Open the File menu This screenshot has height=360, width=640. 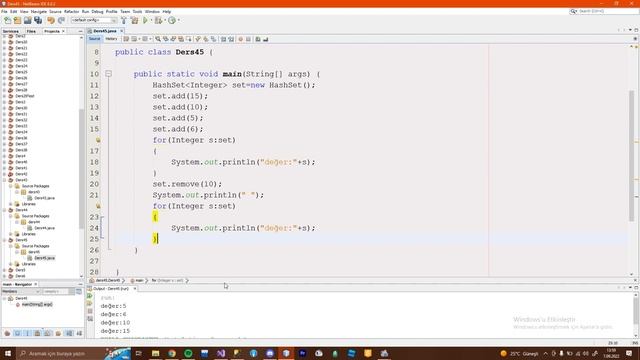coord(4,12)
